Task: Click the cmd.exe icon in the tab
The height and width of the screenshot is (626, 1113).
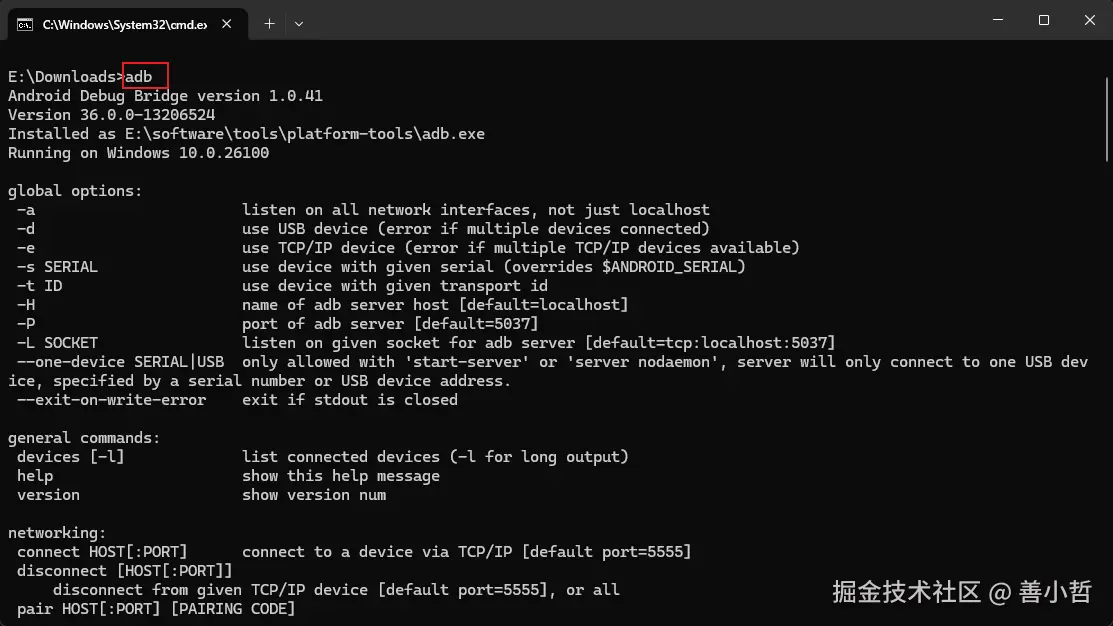Action: point(25,24)
